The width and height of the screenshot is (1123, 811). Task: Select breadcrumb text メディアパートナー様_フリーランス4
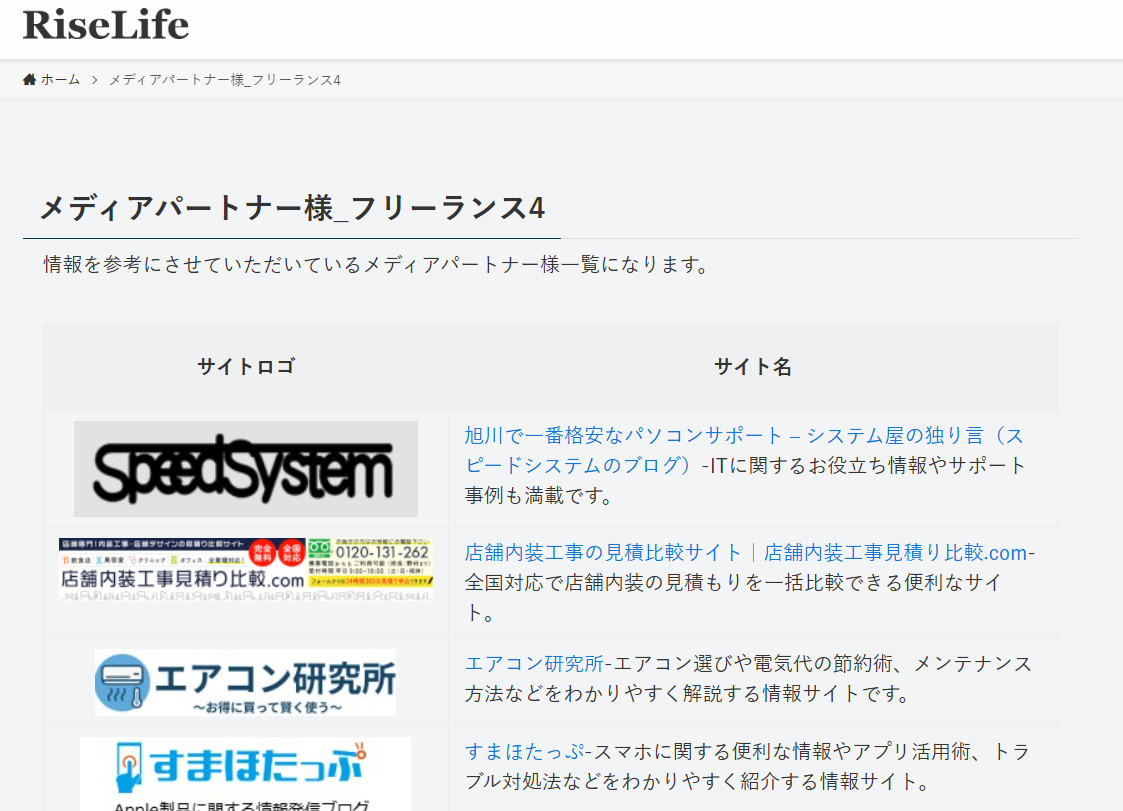click(225, 80)
